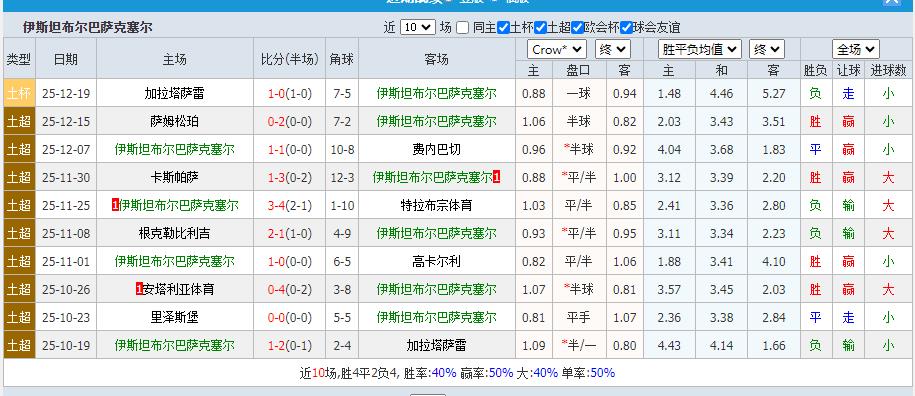Click the 土超 league tag on 25-10-19
This screenshot has height=396, width=915.
click(x=19, y=345)
